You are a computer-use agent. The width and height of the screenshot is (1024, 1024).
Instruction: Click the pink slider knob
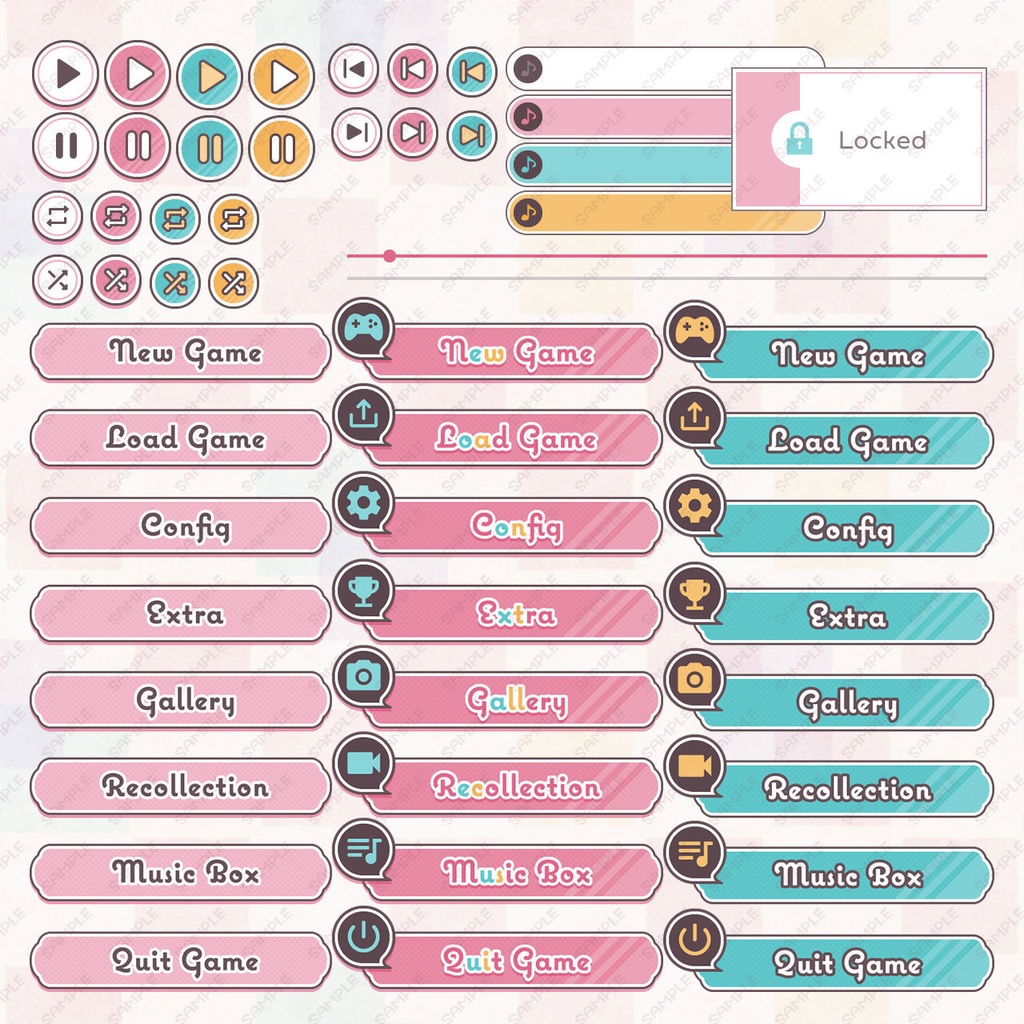tap(389, 256)
